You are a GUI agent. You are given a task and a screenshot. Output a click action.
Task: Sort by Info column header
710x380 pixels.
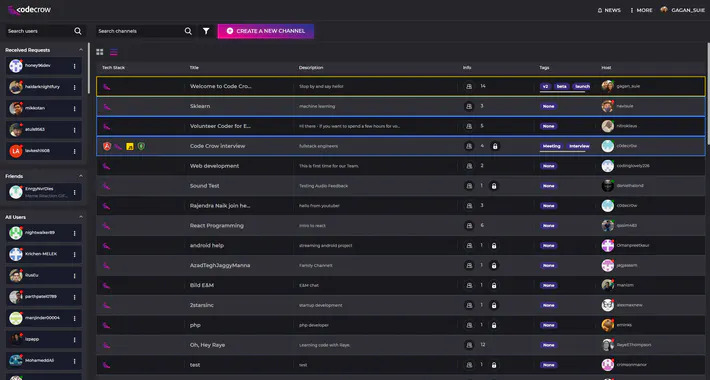point(467,67)
